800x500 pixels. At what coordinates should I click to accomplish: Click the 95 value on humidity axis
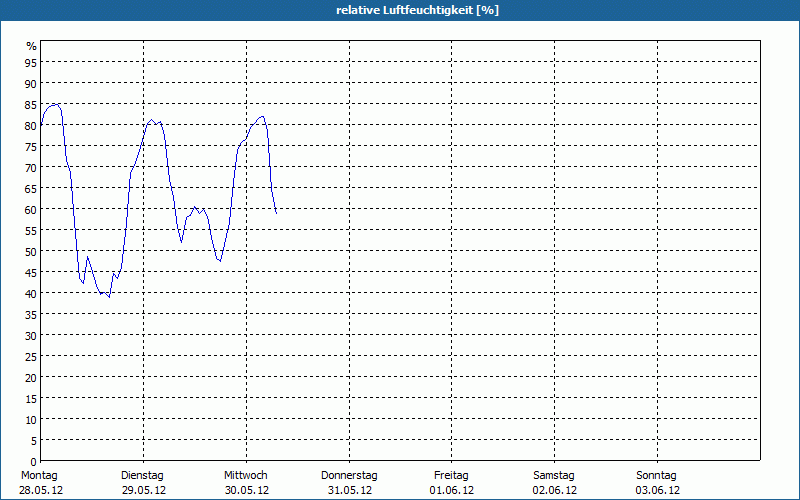click(x=31, y=63)
